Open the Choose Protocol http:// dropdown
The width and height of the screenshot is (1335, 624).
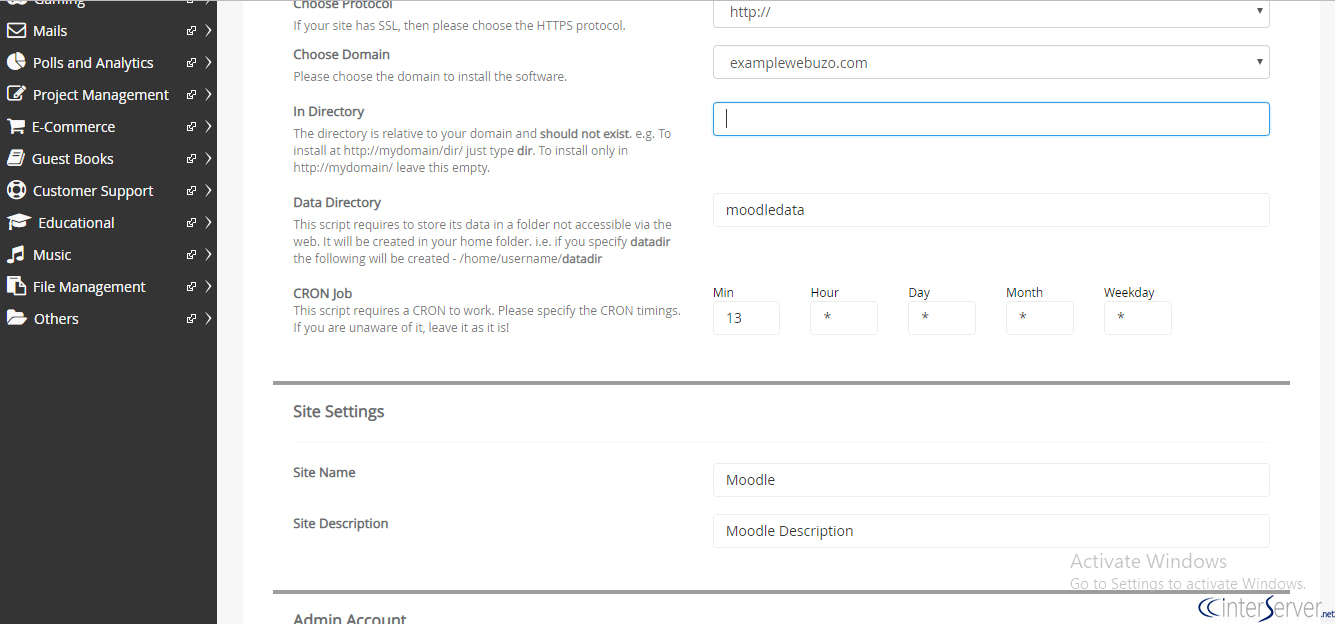tap(991, 12)
